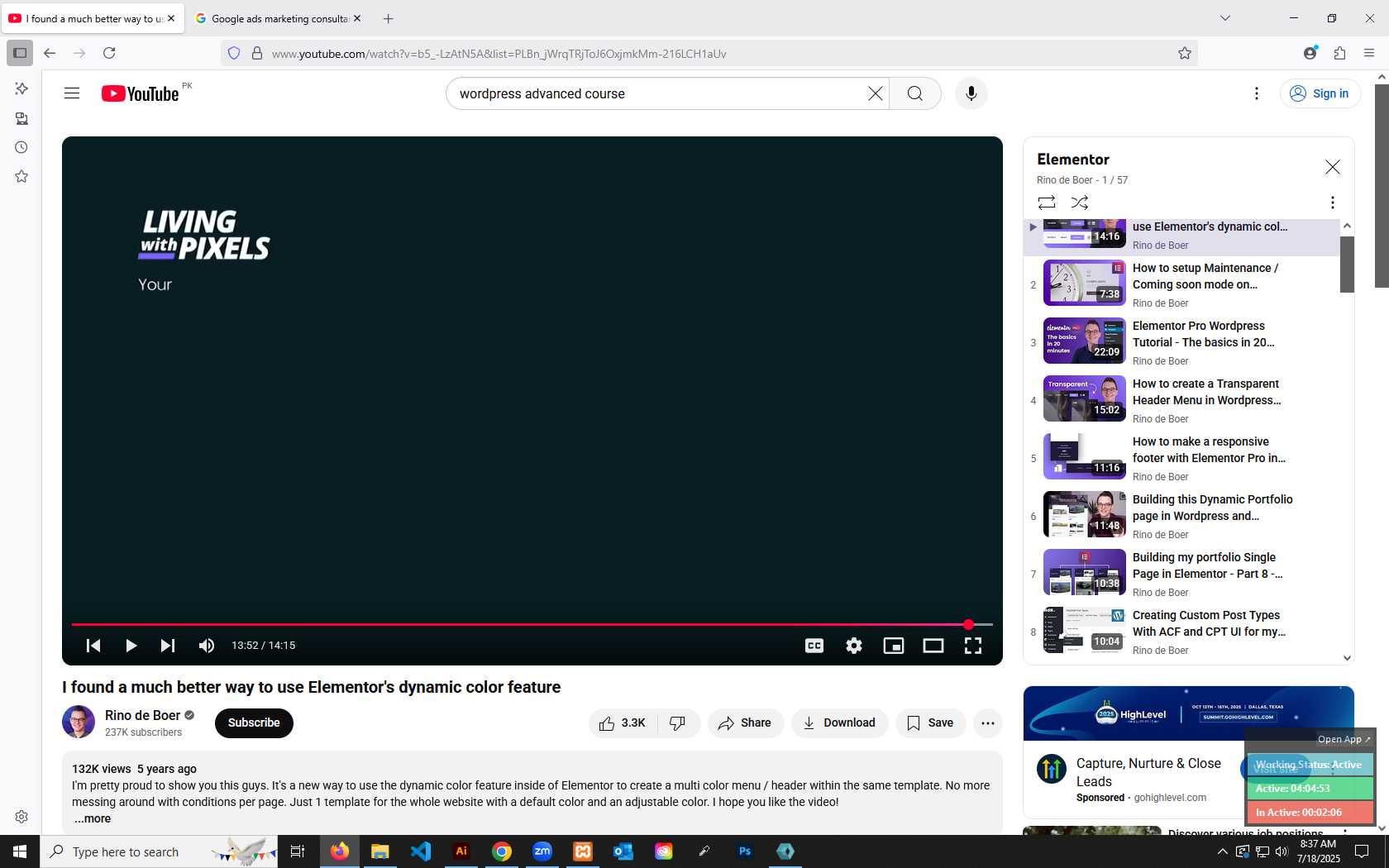This screenshot has width=1389, height=868.
Task: Open 'Creating Custom Post Types' thumbnail
Action: 1085,630
